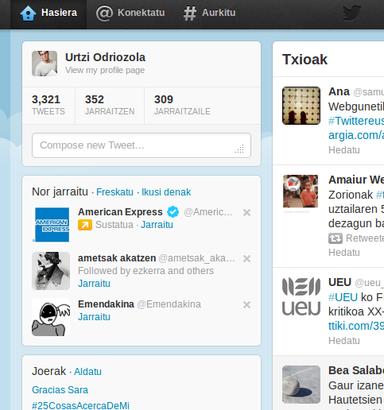Viewport: 384px width, 410px height.
Task: Open the Aurkitu hashtag tab
Action: tap(209, 13)
